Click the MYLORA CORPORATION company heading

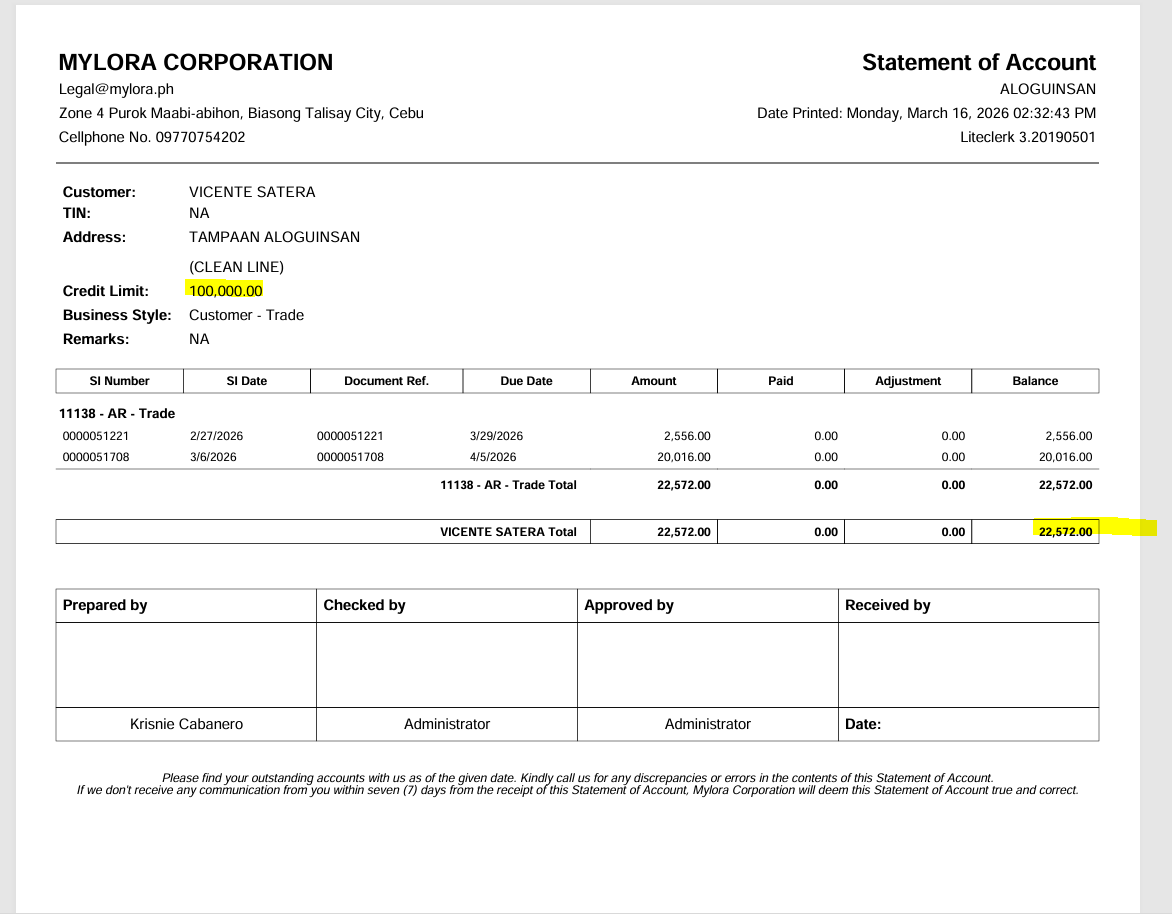click(x=196, y=62)
